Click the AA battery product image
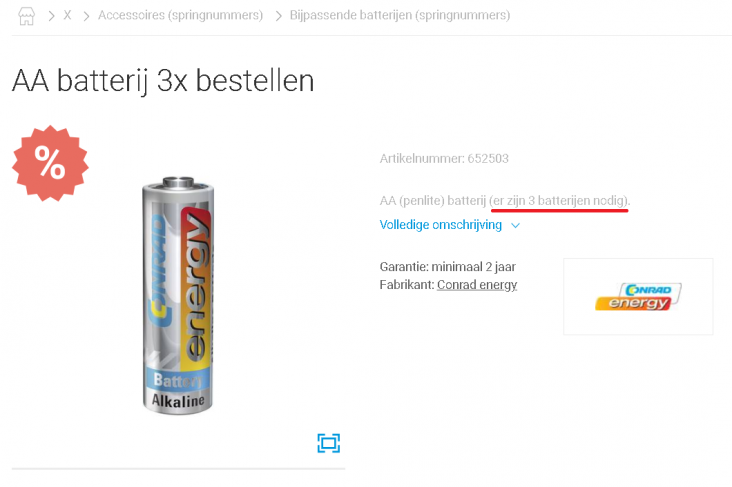Screen dimensions: 732x487 tap(178, 295)
